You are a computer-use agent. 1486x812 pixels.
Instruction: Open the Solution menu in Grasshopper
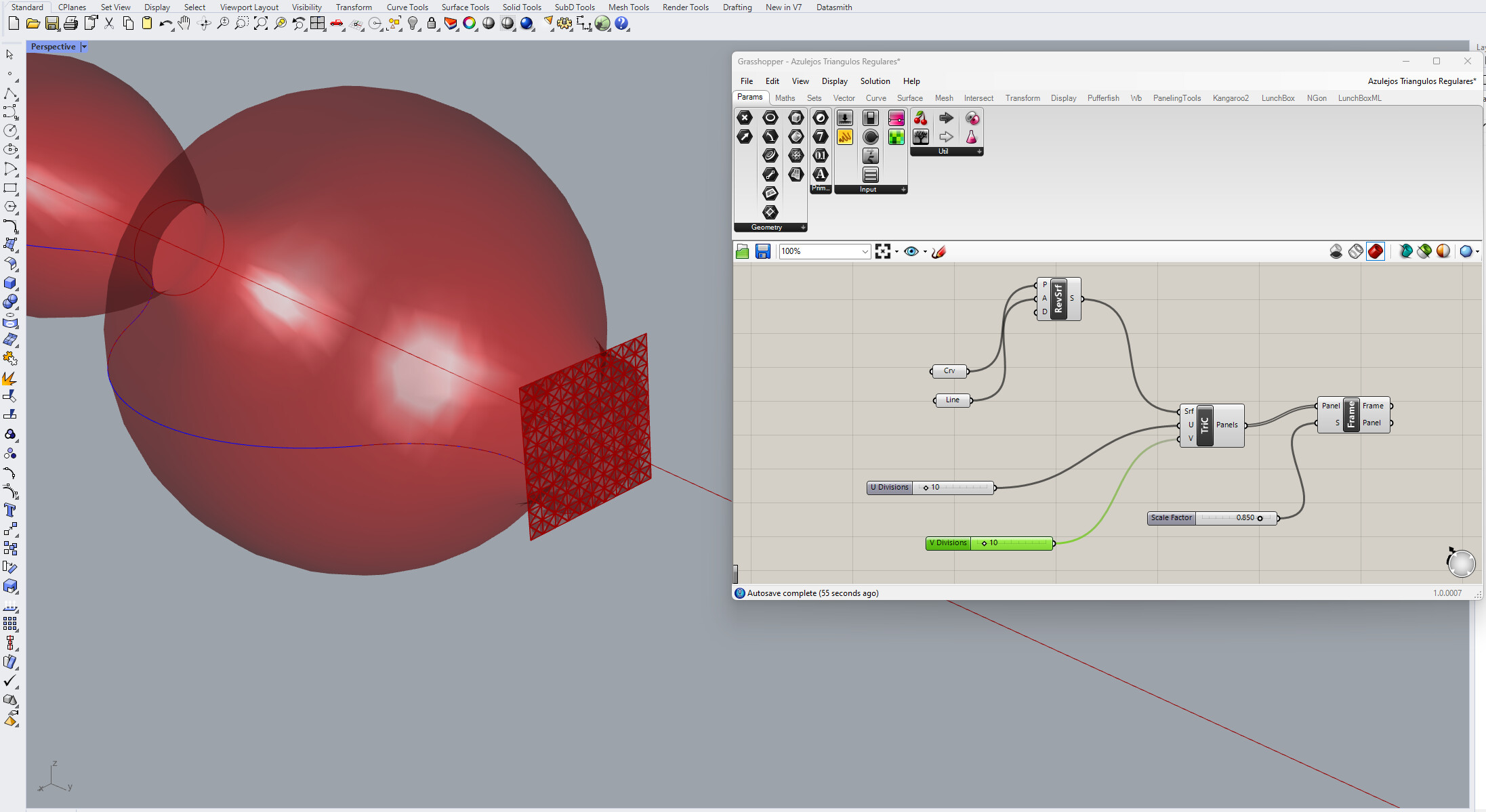pos(875,81)
